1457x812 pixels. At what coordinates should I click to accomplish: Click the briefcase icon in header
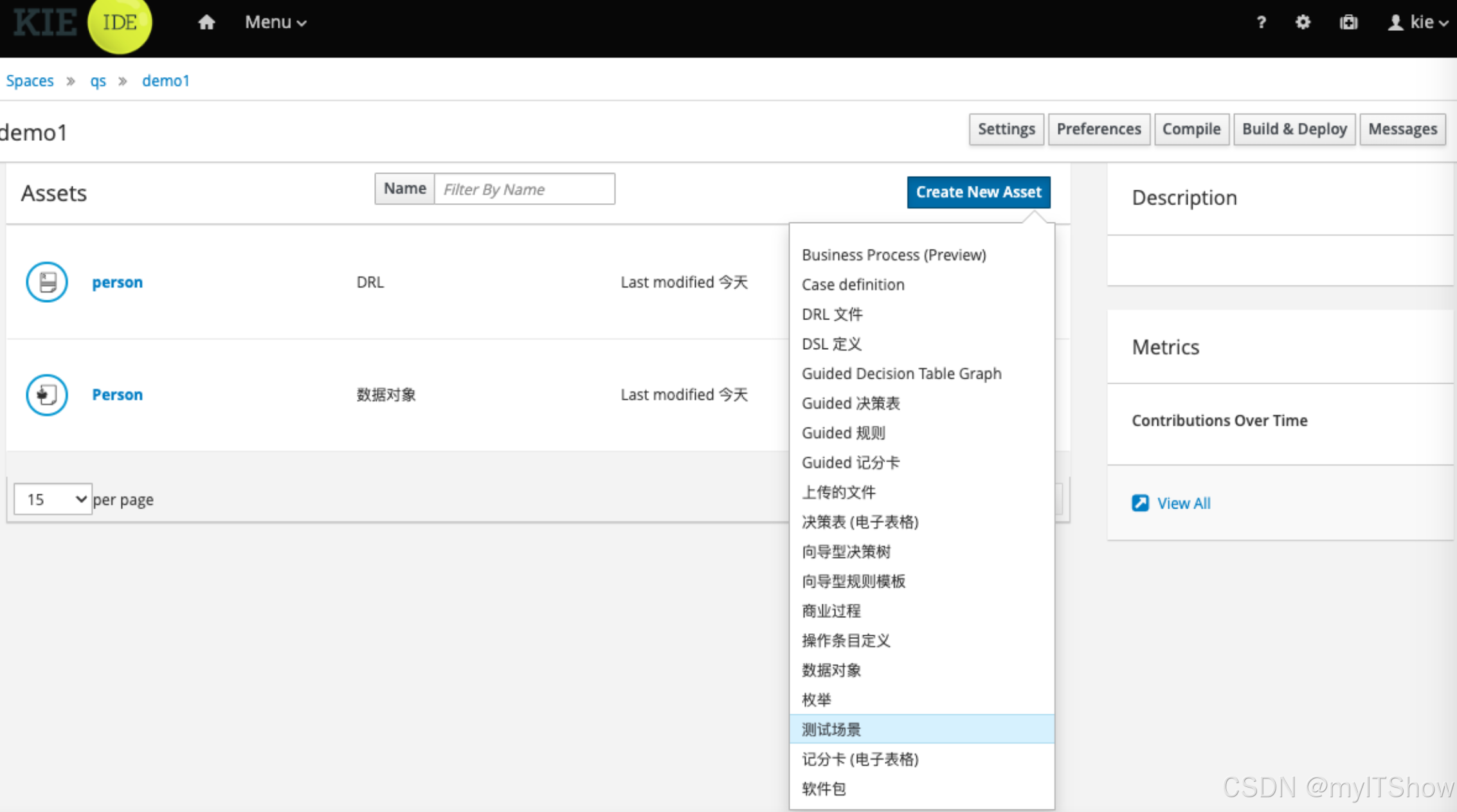tap(1348, 23)
